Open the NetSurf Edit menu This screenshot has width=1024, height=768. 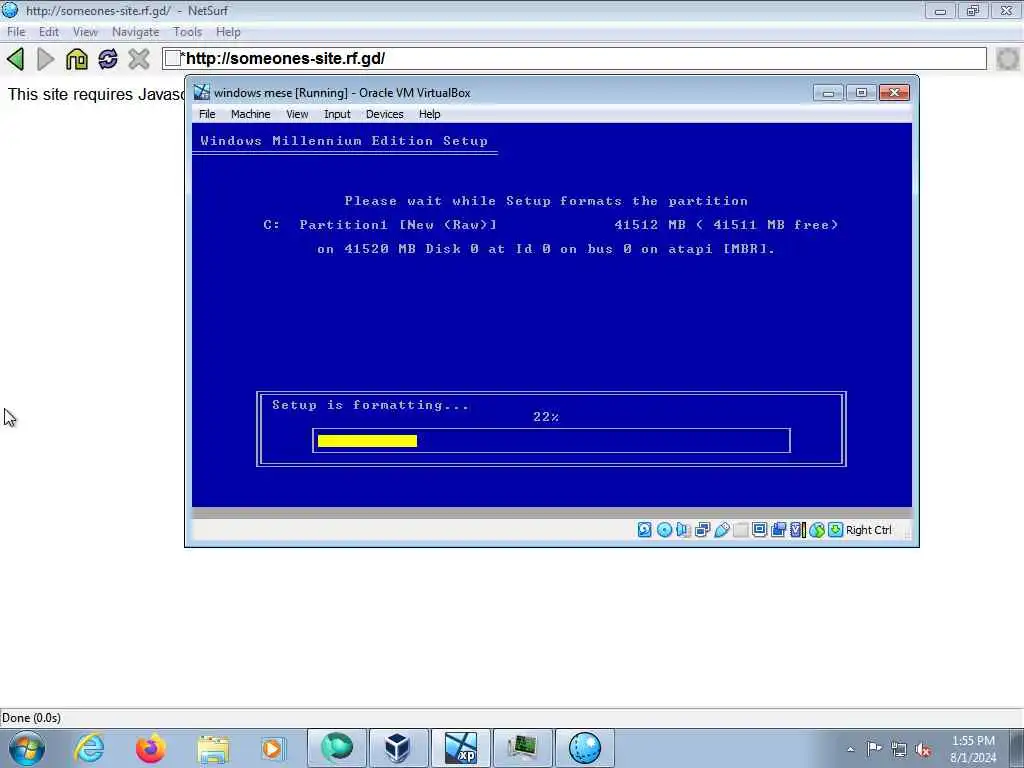click(x=49, y=32)
